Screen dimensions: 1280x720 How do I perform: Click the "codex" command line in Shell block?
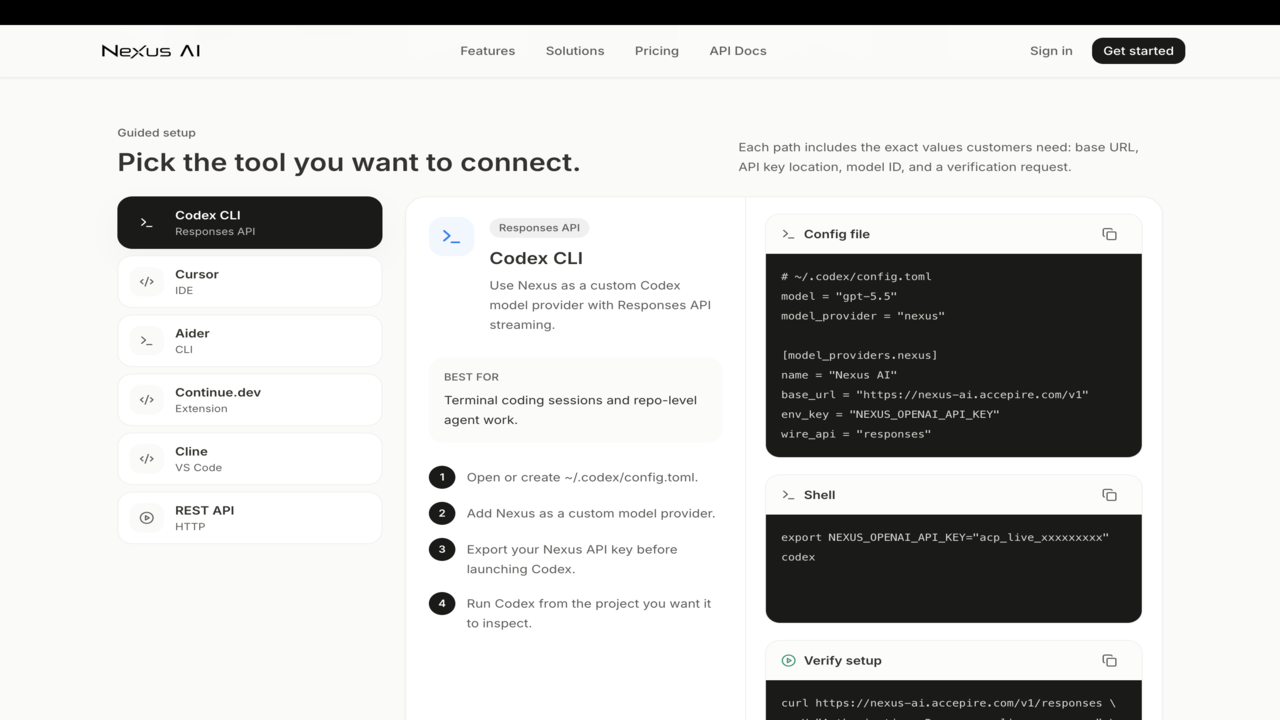click(798, 557)
